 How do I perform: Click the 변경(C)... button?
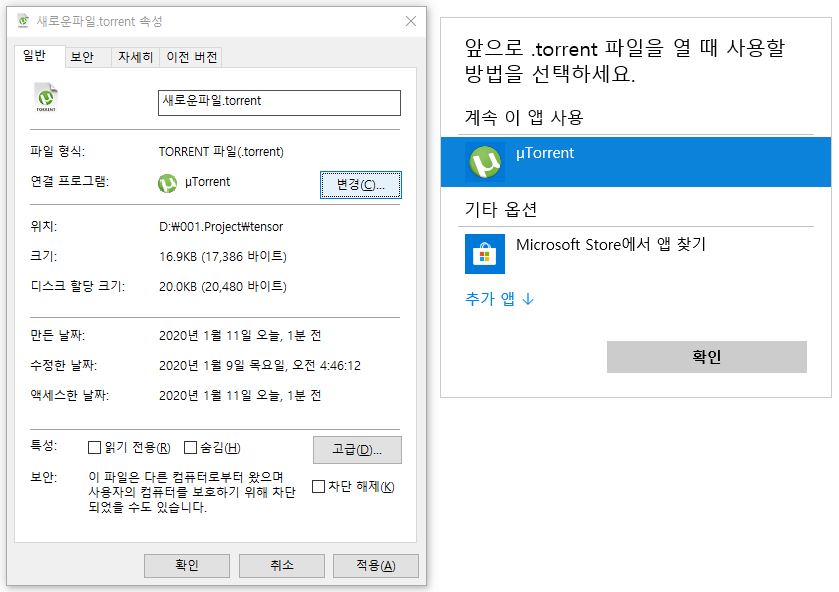coord(361,185)
